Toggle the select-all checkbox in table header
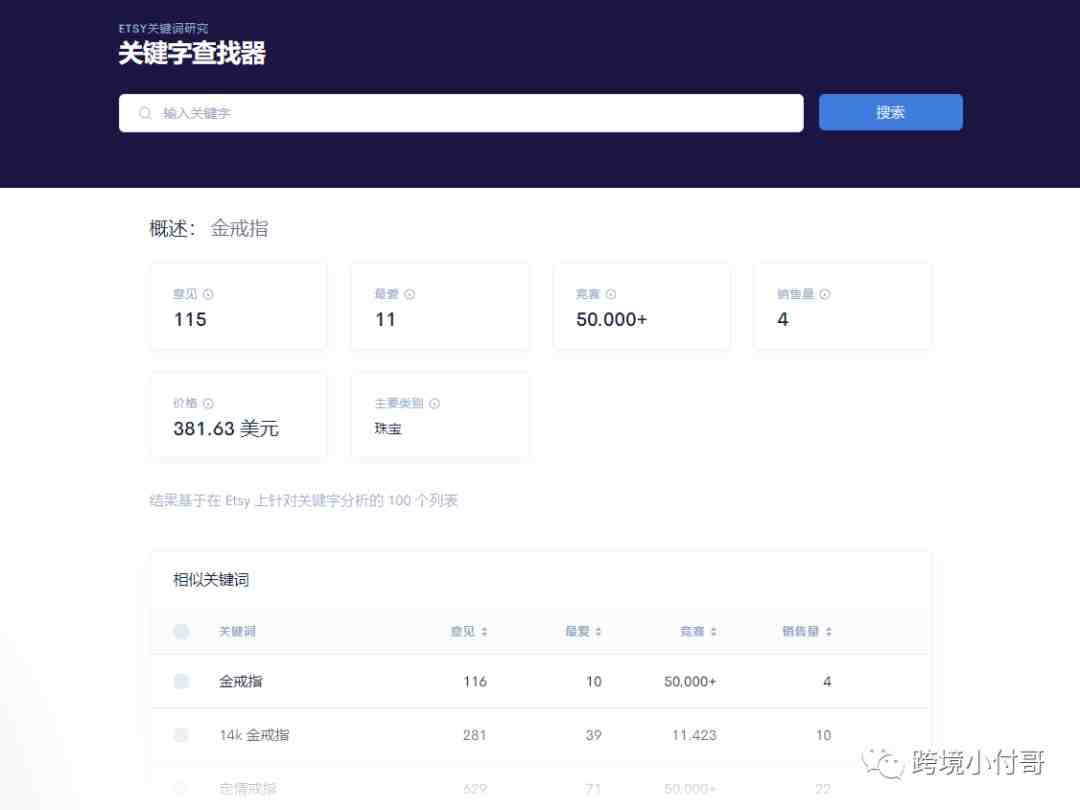Screen dimensions: 1080x810 click(181, 632)
